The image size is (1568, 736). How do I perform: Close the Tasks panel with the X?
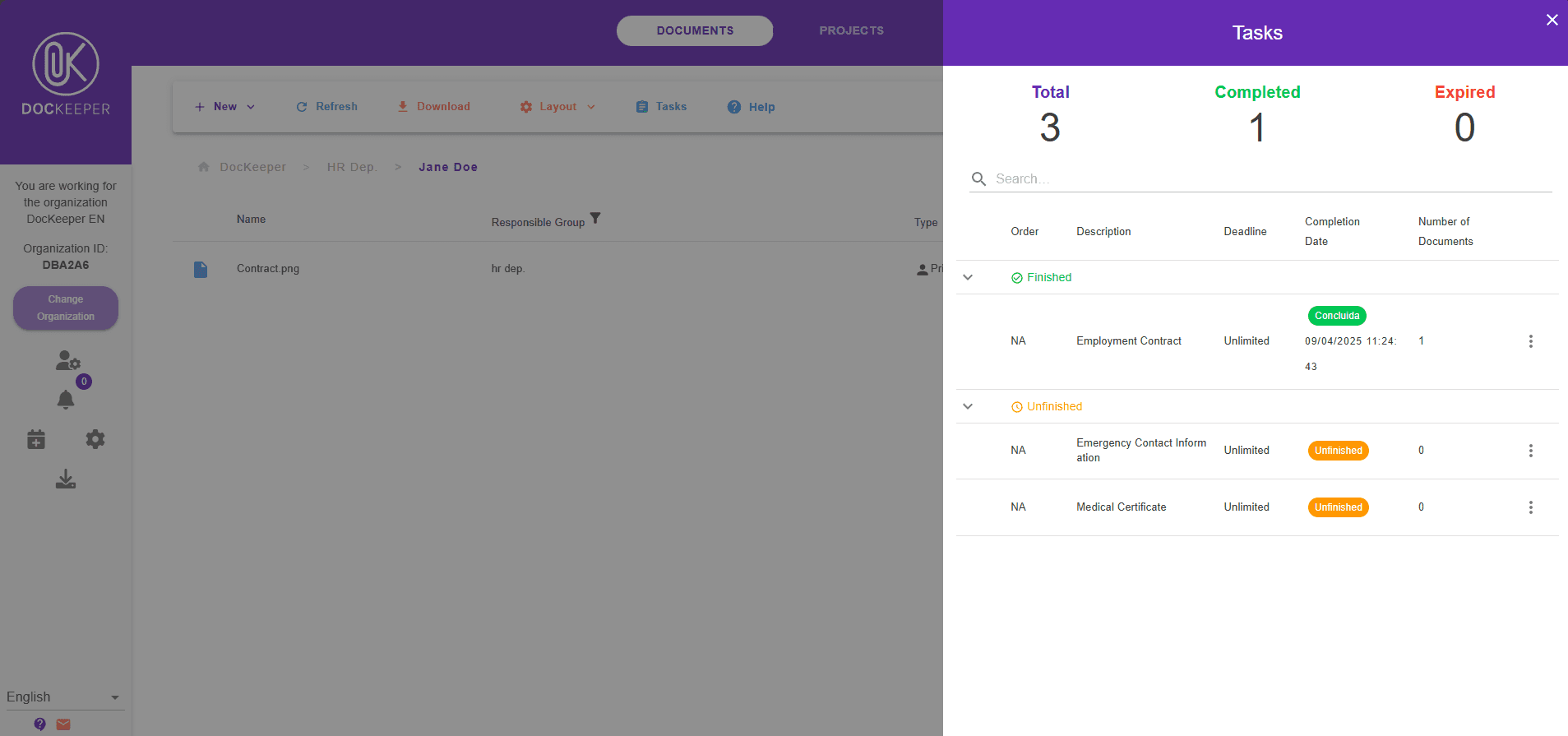(1552, 20)
